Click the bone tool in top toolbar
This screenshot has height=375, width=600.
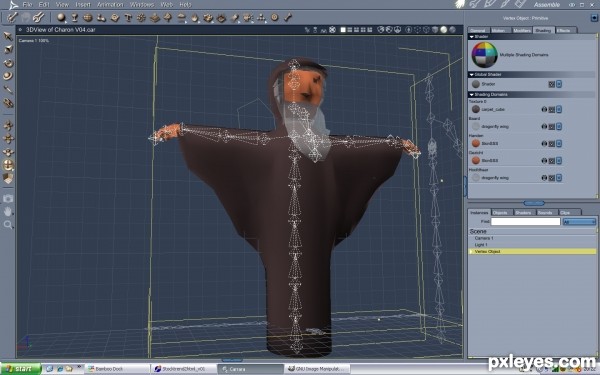click(x=288, y=17)
